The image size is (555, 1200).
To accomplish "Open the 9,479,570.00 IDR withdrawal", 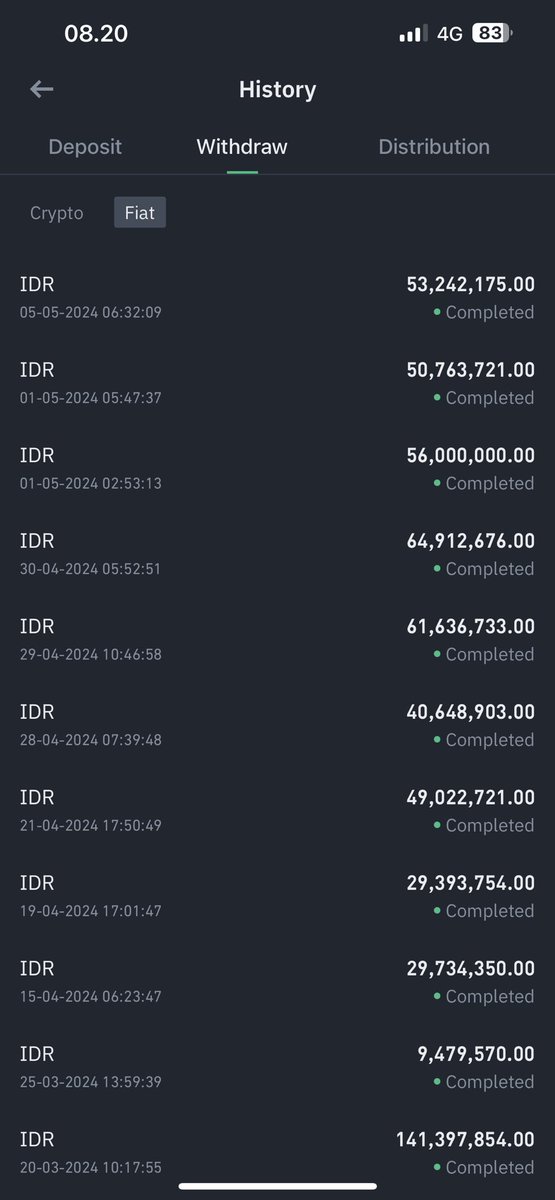I will tap(277, 1067).
